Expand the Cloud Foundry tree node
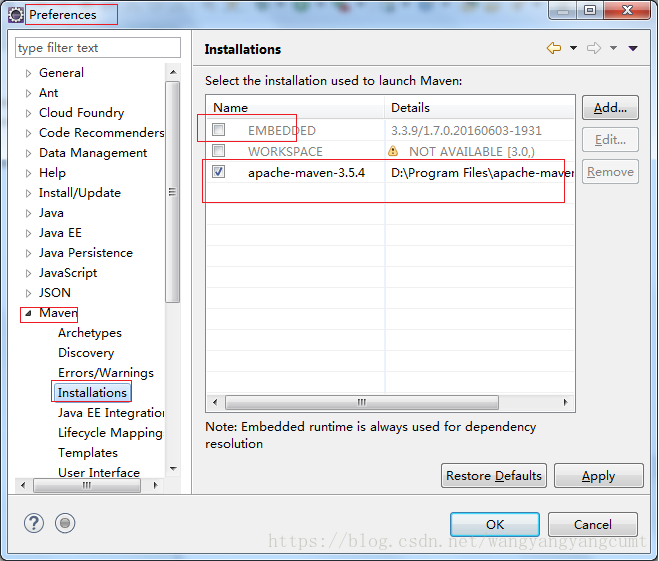The width and height of the screenshot is (659, 561). click(x=28, y=113)
